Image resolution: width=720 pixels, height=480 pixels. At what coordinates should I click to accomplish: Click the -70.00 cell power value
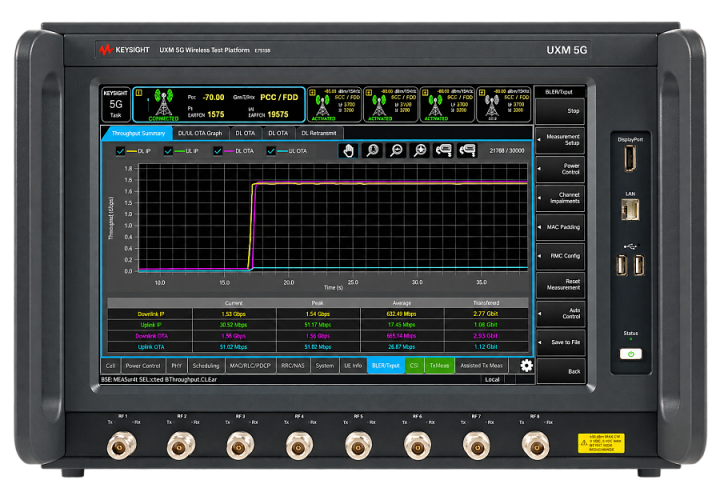214,97
